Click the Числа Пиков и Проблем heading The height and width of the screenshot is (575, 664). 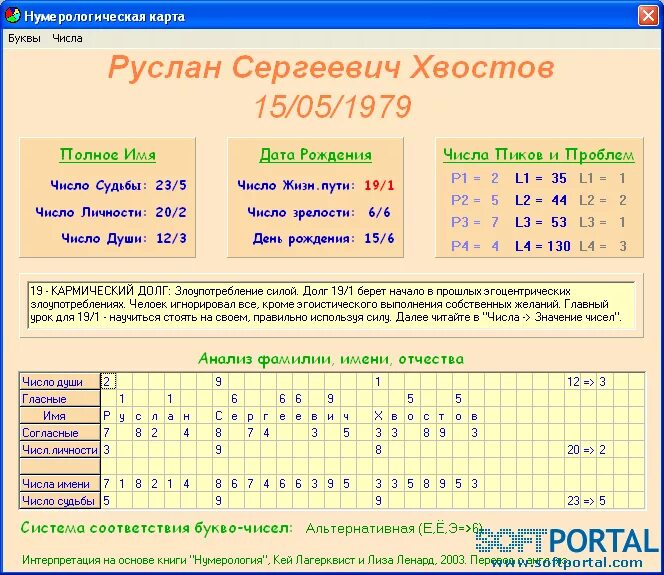pyautogui.click(x=539, y=155)
